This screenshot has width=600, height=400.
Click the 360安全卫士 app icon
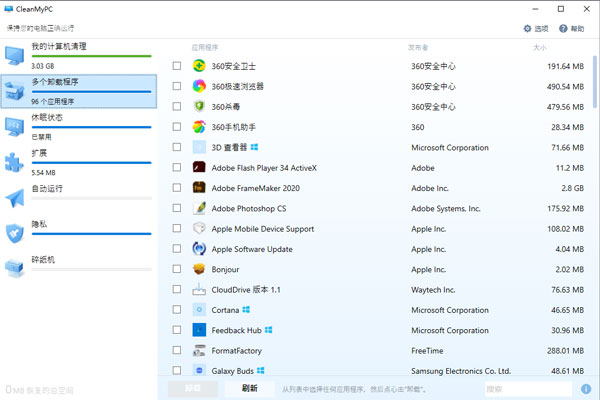tap(199, 66)
